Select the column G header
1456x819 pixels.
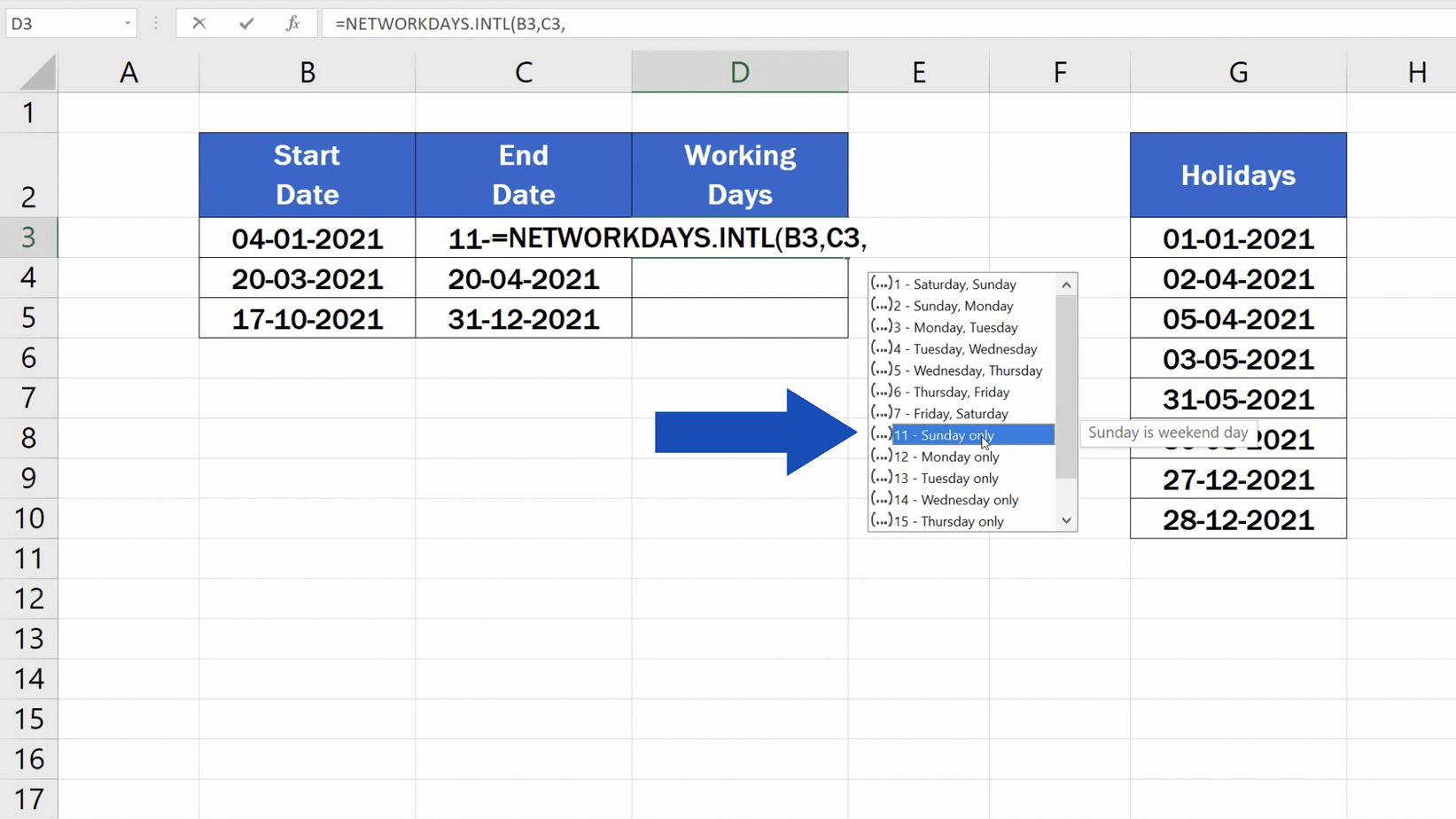point(1237,71)
